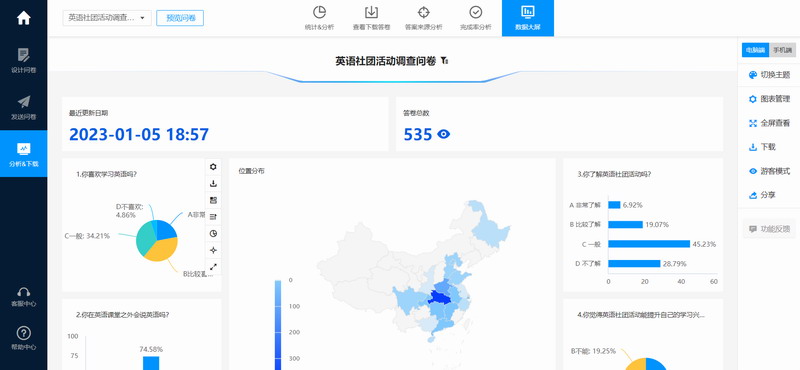800x370 pixels.
Task: Enable 游客模式 in right panel
Action: pos(769,171)
